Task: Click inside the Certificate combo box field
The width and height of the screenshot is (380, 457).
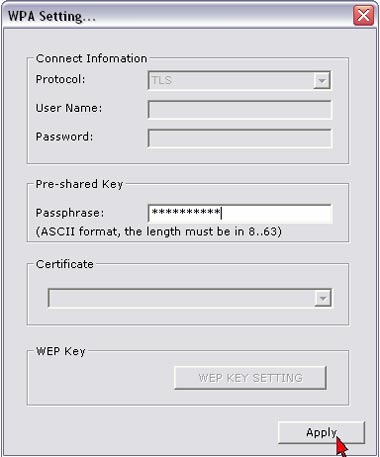Action: [190, 298]
